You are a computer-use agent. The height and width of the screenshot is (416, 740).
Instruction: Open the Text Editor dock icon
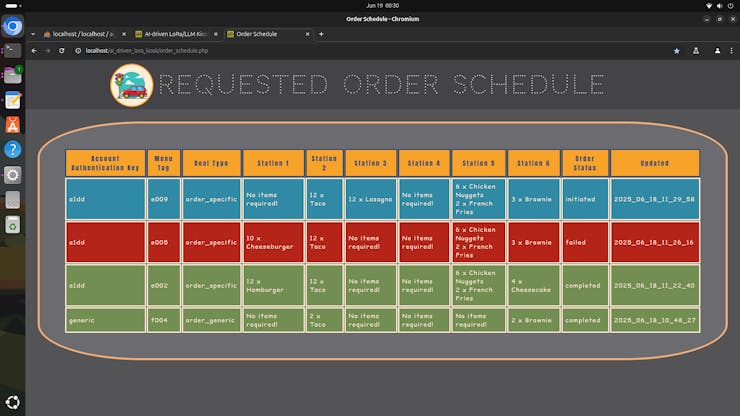(13, 100)
